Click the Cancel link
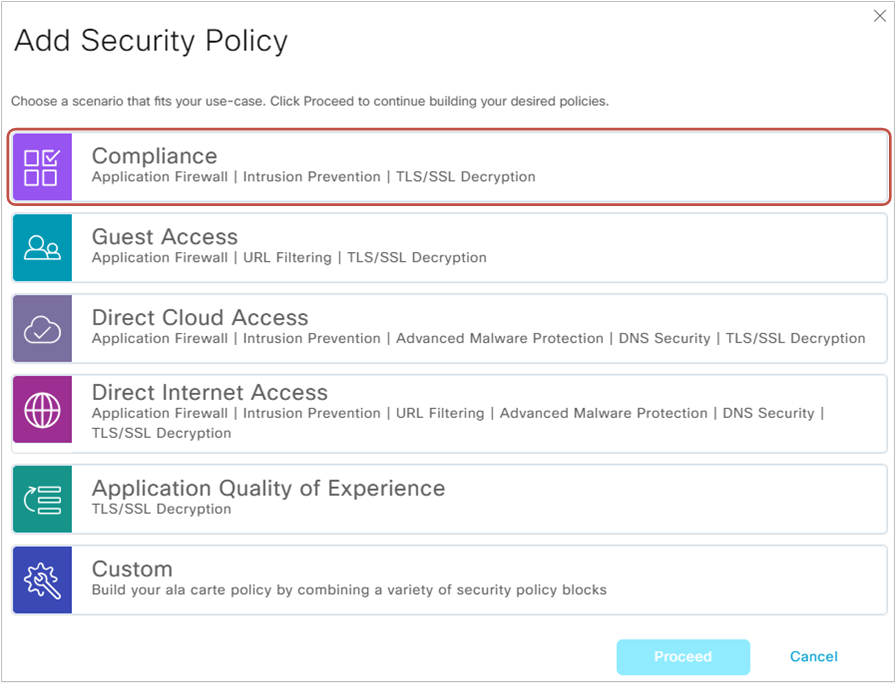896x683 pixels. tap(813, 657)
